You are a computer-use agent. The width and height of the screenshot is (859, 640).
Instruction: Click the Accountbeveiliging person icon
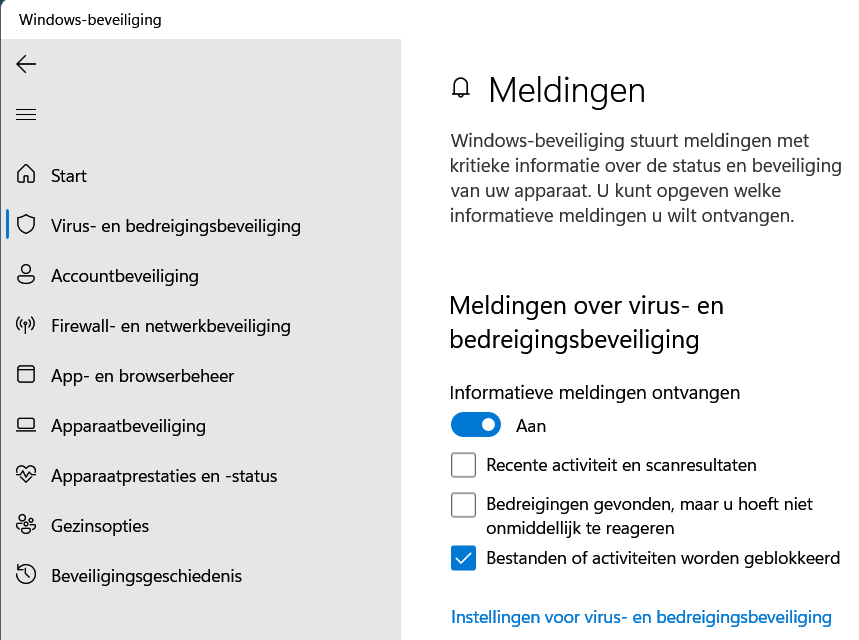click(x=27, y=275)
